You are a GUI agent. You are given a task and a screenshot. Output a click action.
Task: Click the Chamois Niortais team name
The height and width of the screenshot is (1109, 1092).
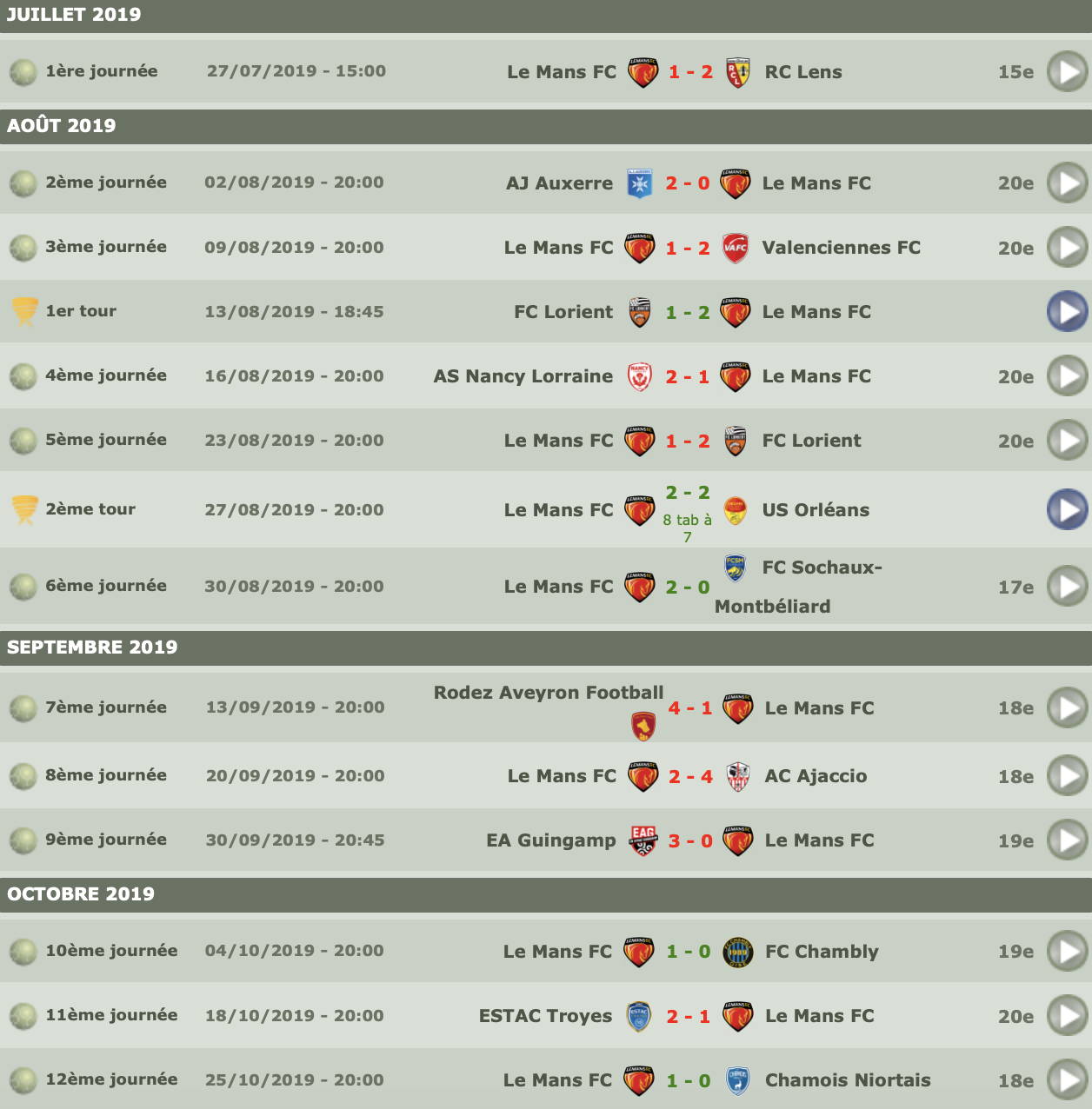tap(848, 1080)
